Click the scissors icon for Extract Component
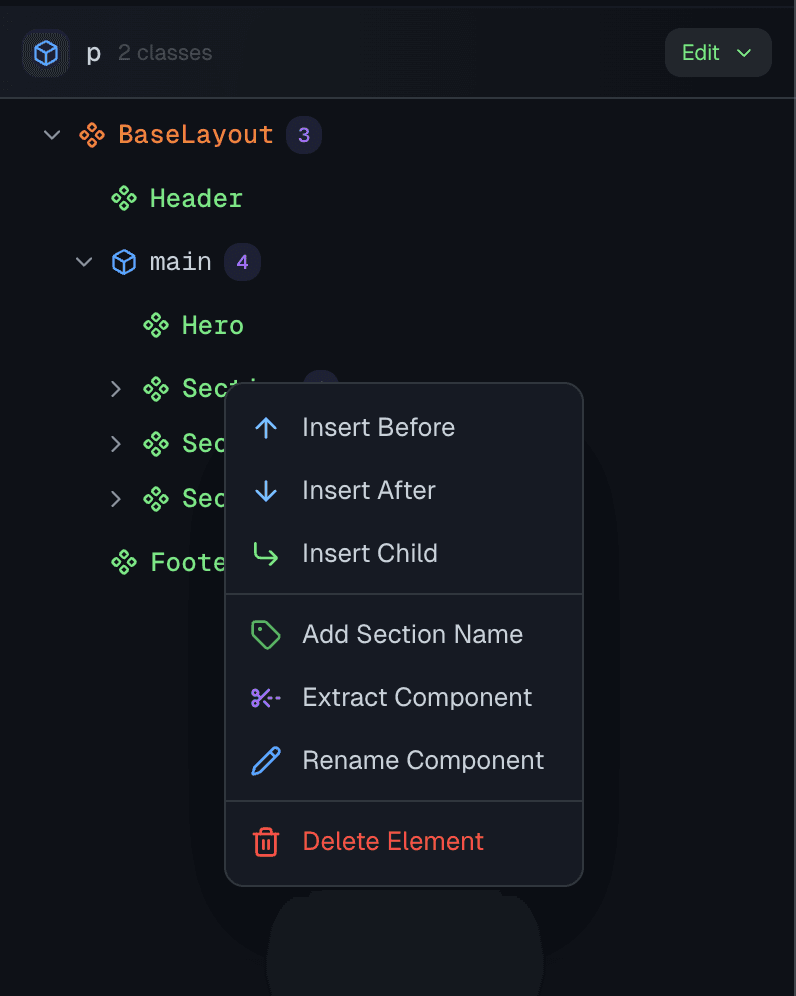 (265, 697)
